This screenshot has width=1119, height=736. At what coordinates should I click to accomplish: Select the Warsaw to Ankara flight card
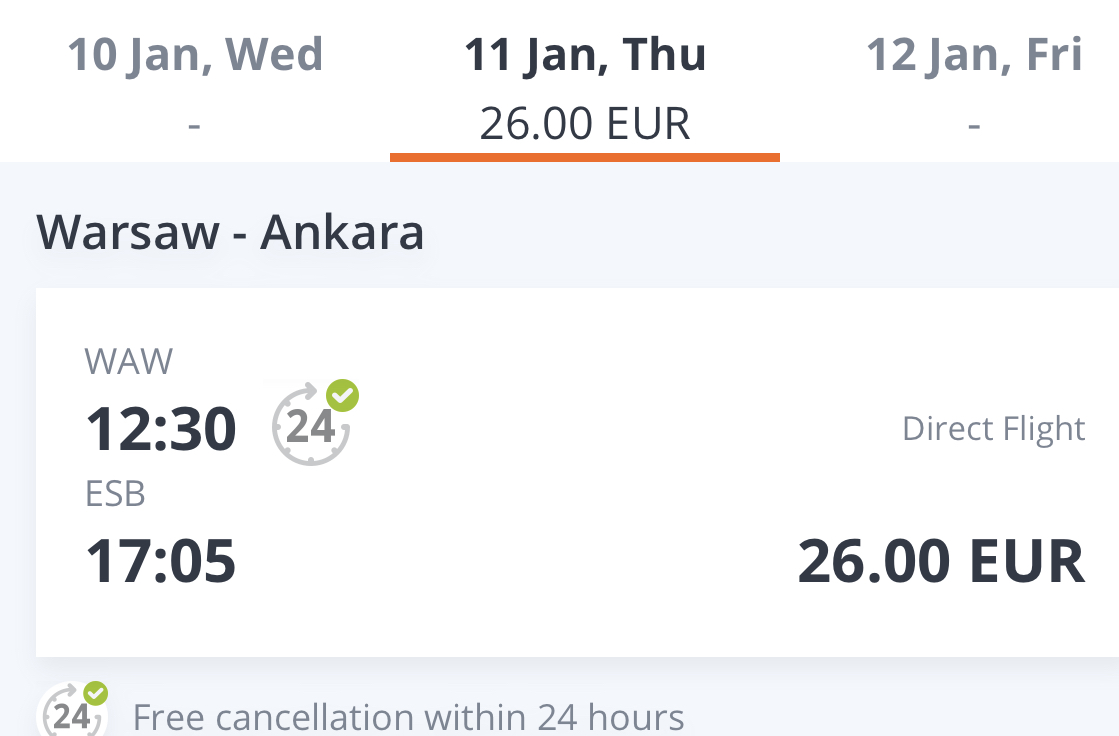[x=577, y=472]
